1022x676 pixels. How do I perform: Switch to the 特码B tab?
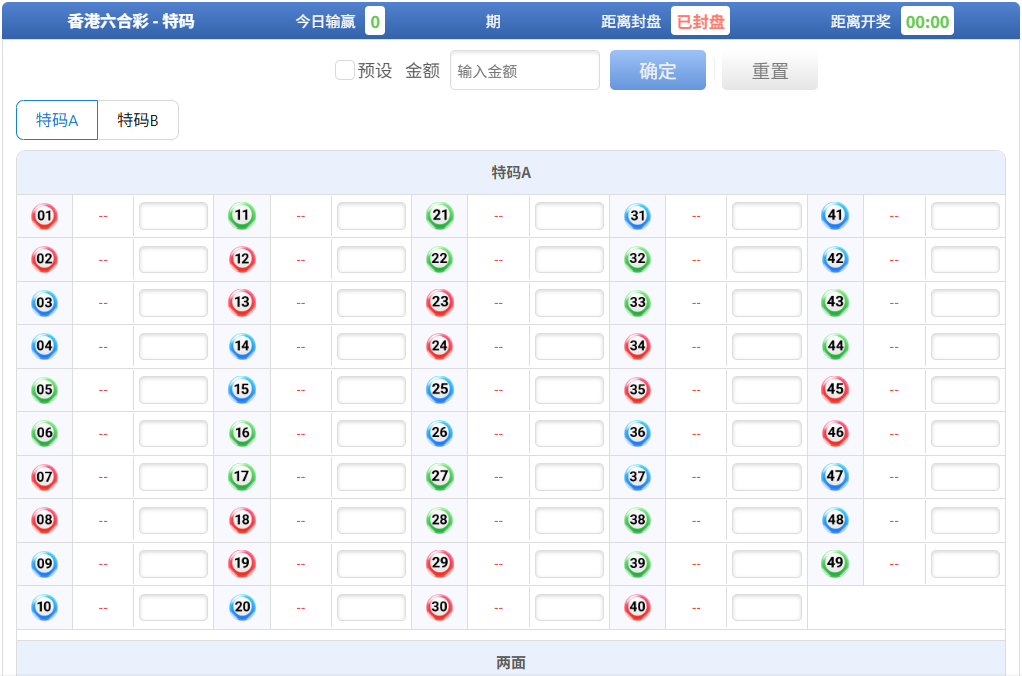tap(138, 119)
